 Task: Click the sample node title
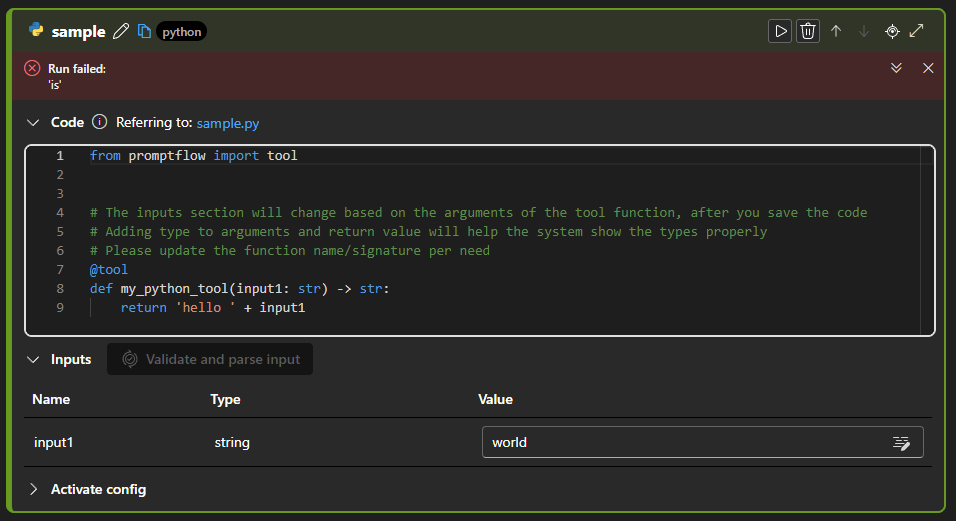(78, 32)
